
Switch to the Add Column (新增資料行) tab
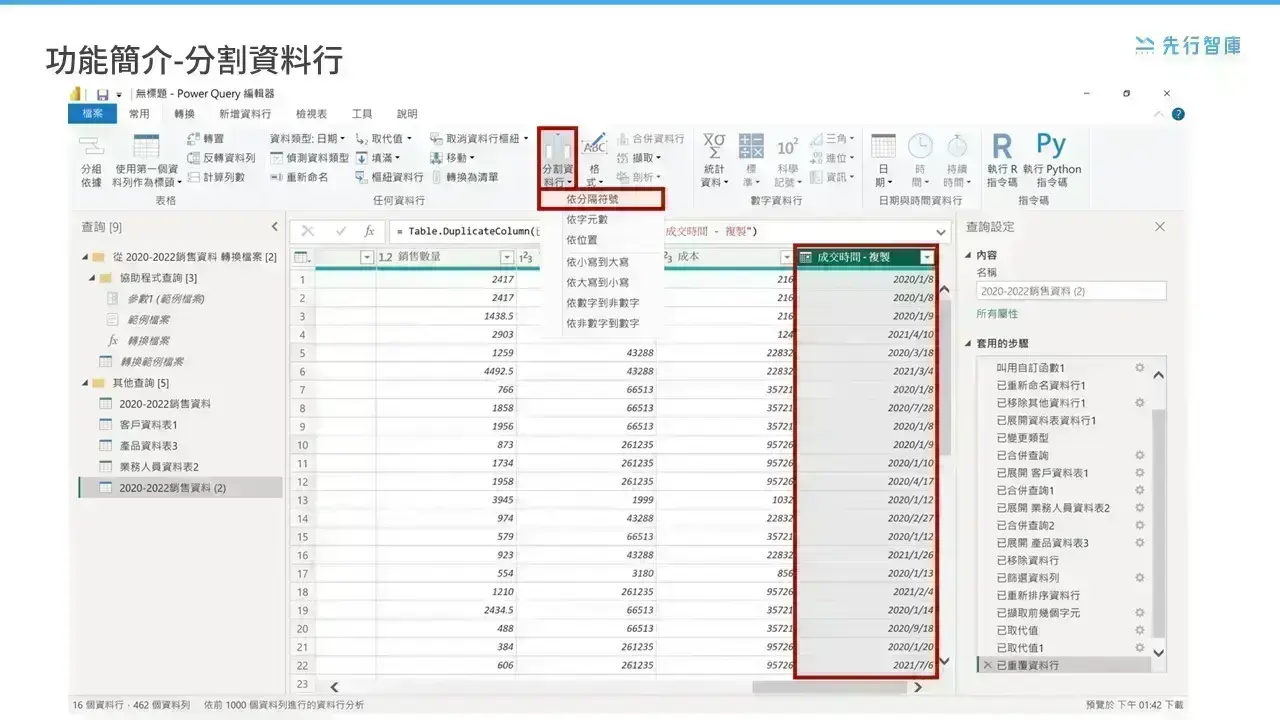point(245,114)
